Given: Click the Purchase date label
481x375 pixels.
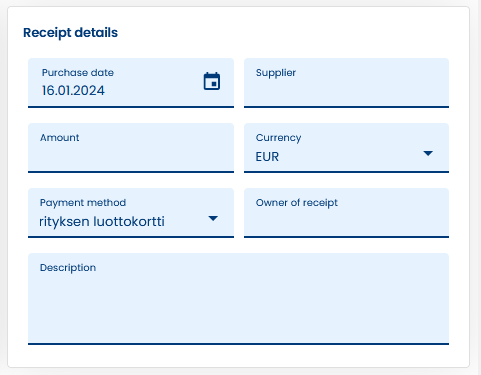Looking at the screenshot, I should click(78, 73).
